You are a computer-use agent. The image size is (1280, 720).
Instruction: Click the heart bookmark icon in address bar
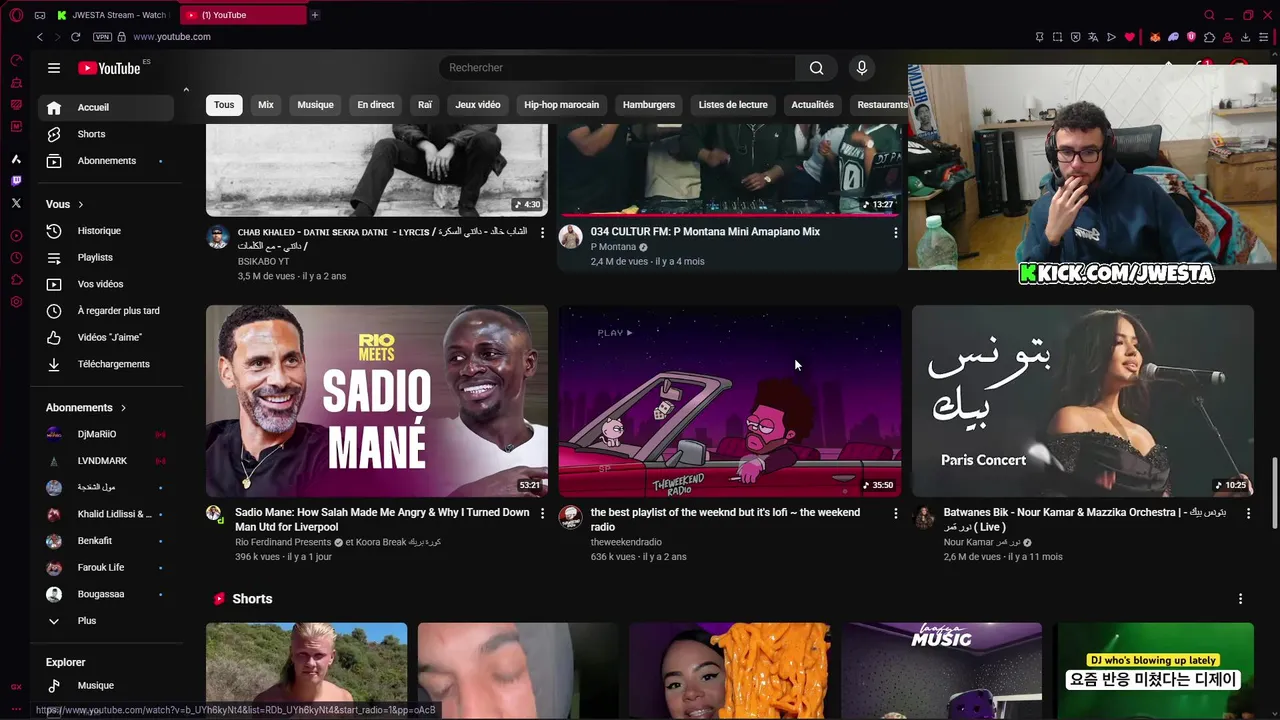[x=1130, y=37]
